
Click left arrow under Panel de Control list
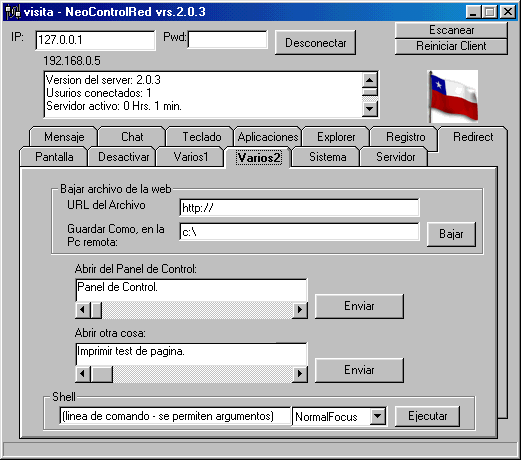point(82,310)
